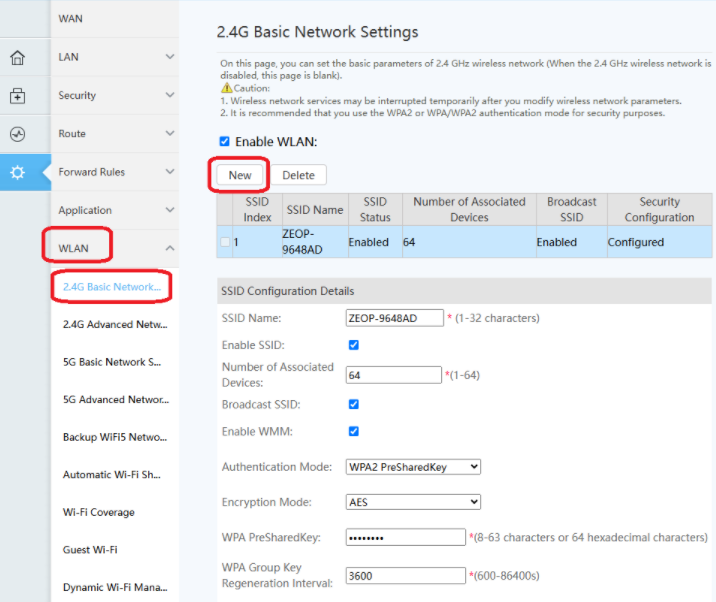Viewport: 716px width, 602px height.
Task: Click the SSID Name input field
Action: click(395, 318)
